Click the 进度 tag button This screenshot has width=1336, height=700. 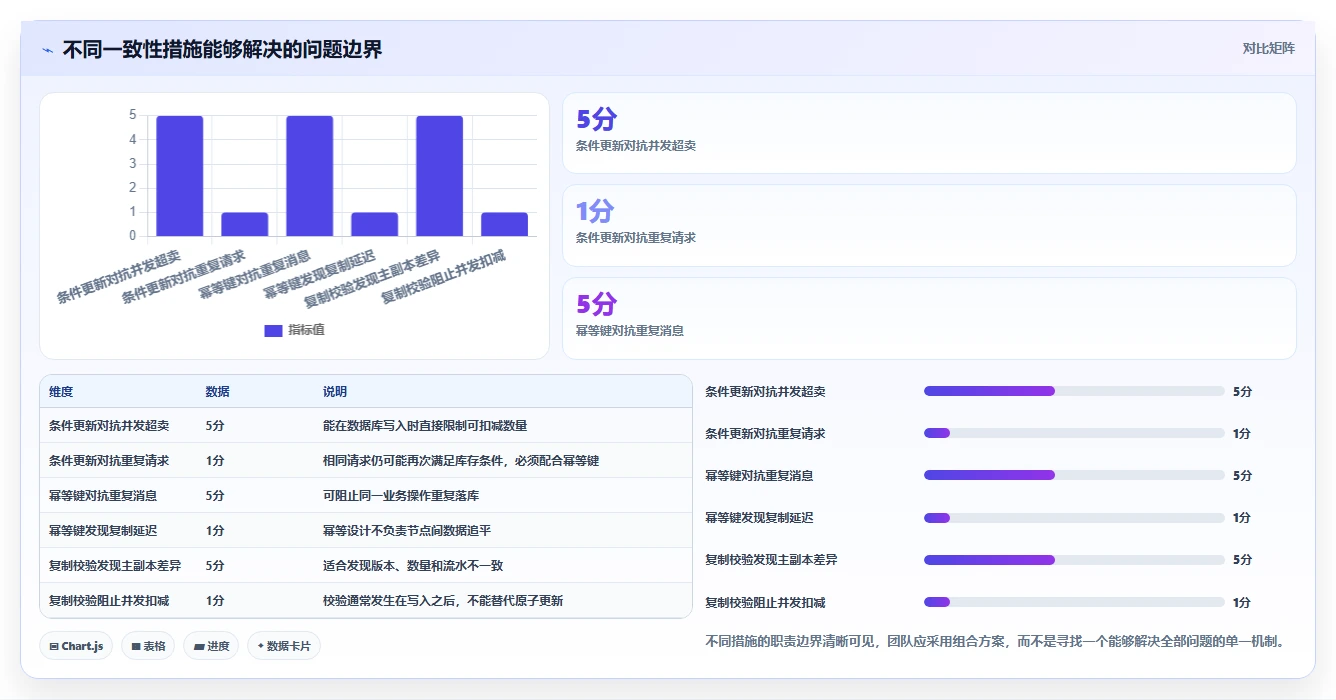[x=212, y=646]
